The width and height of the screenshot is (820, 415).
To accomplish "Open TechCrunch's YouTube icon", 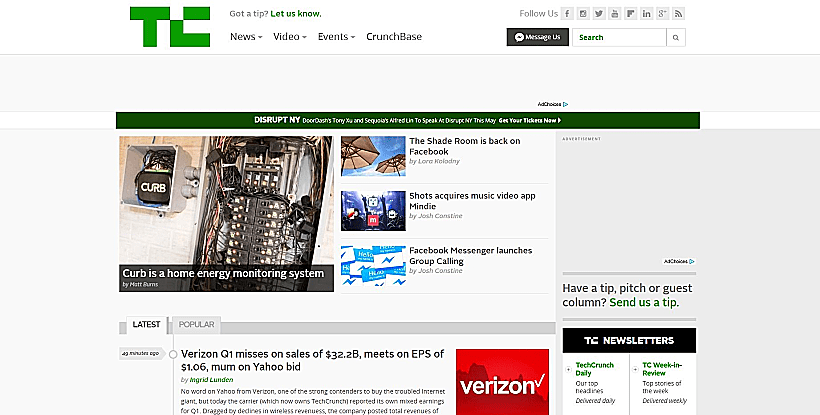I will point(615,14).
